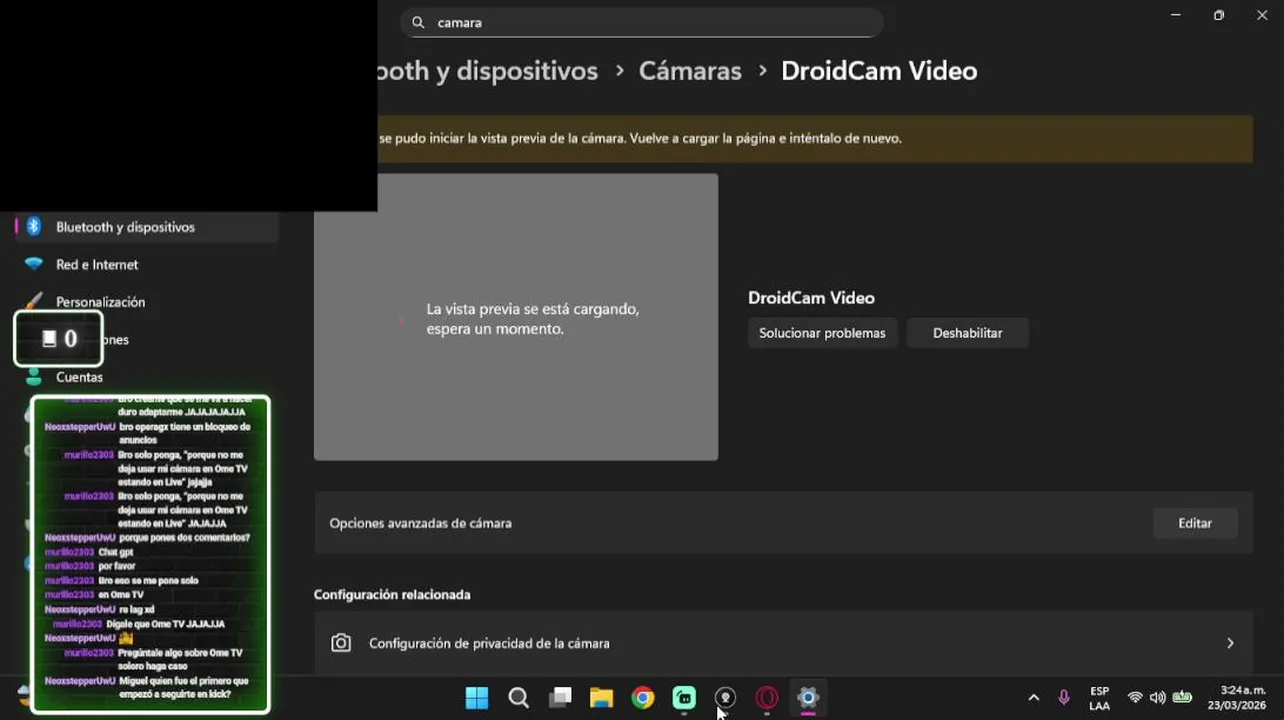This screenshot has width=1284, height=720.
Task: Click the Settings gear in taskbar
Action: [x=808, y=698]
